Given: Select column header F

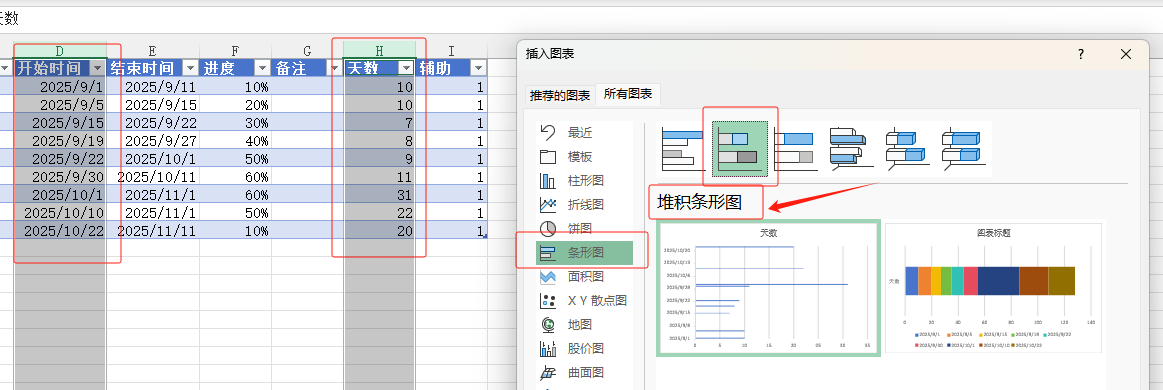Looking at the screenshot, I should [x=235, y=50].
